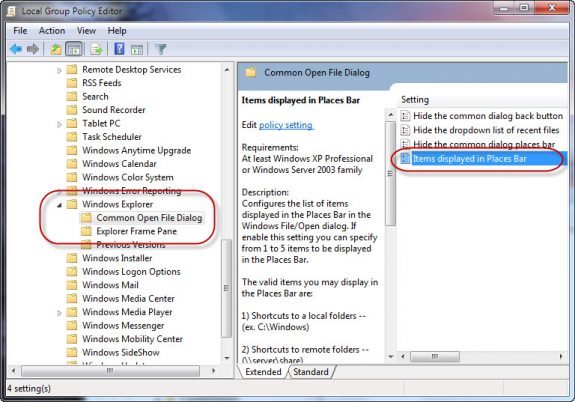Click folder icon beside Windows Mail
This screenshot has width=575, height=402.
(x=72, y=285)
